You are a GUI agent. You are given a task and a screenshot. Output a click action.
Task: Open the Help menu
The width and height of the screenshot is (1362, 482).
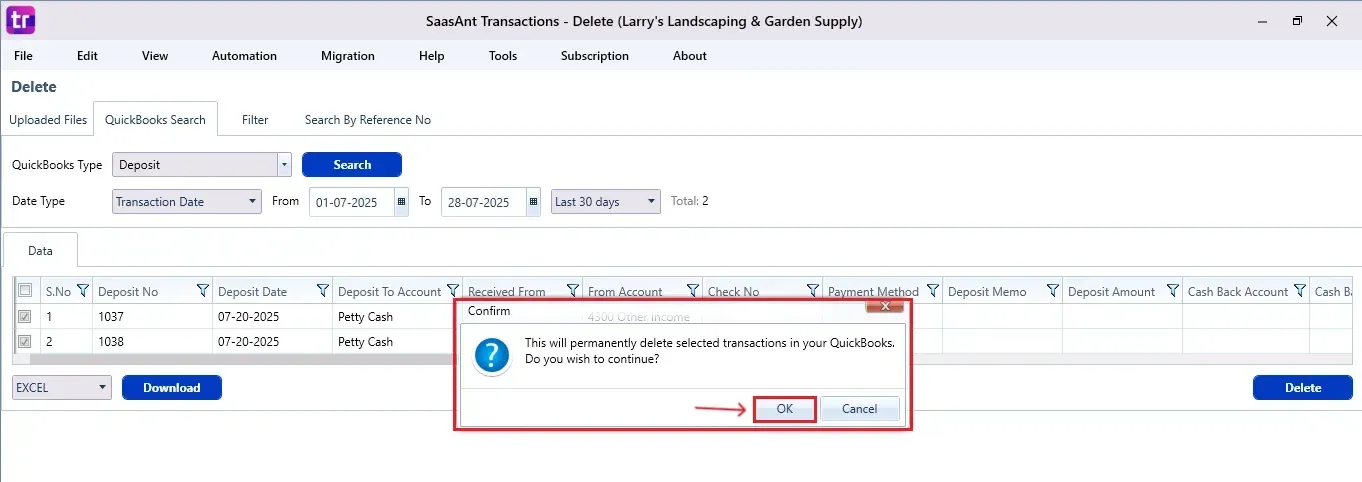click(x=432, y=56)
